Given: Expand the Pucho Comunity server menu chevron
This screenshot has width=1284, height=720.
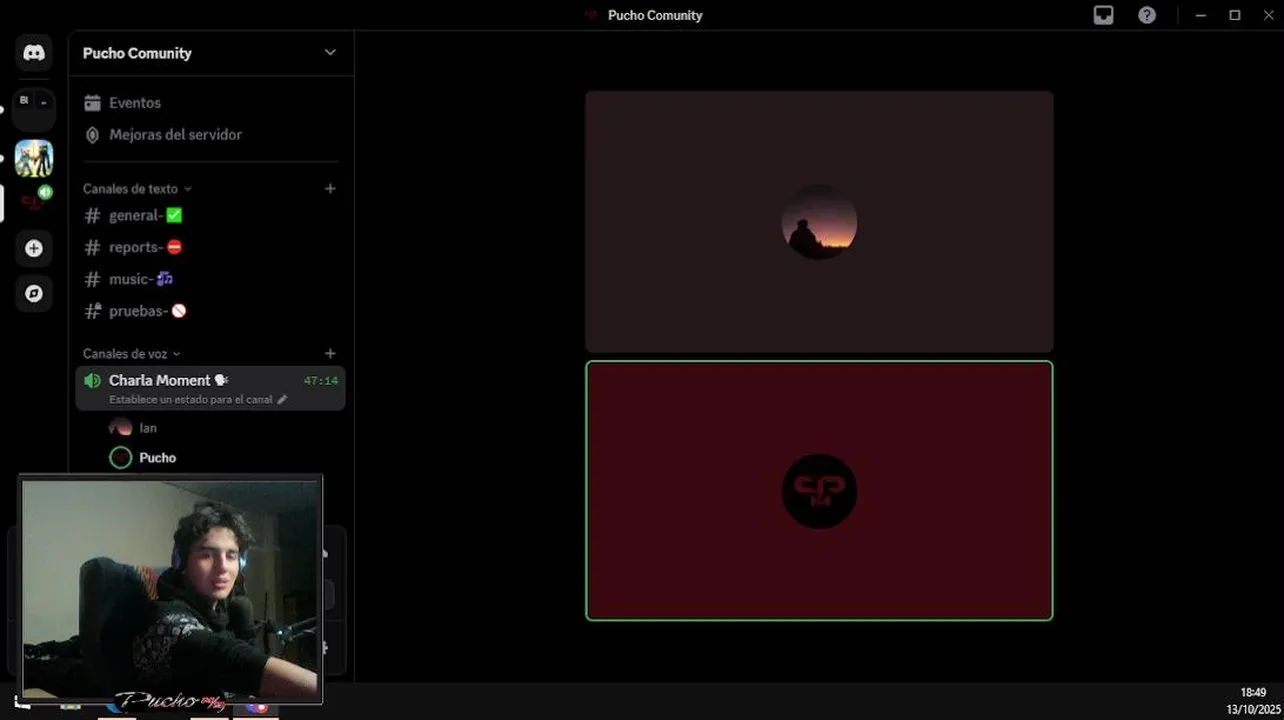Looking at the screenshot, I should pyautogui.click(x=330, y=52).
